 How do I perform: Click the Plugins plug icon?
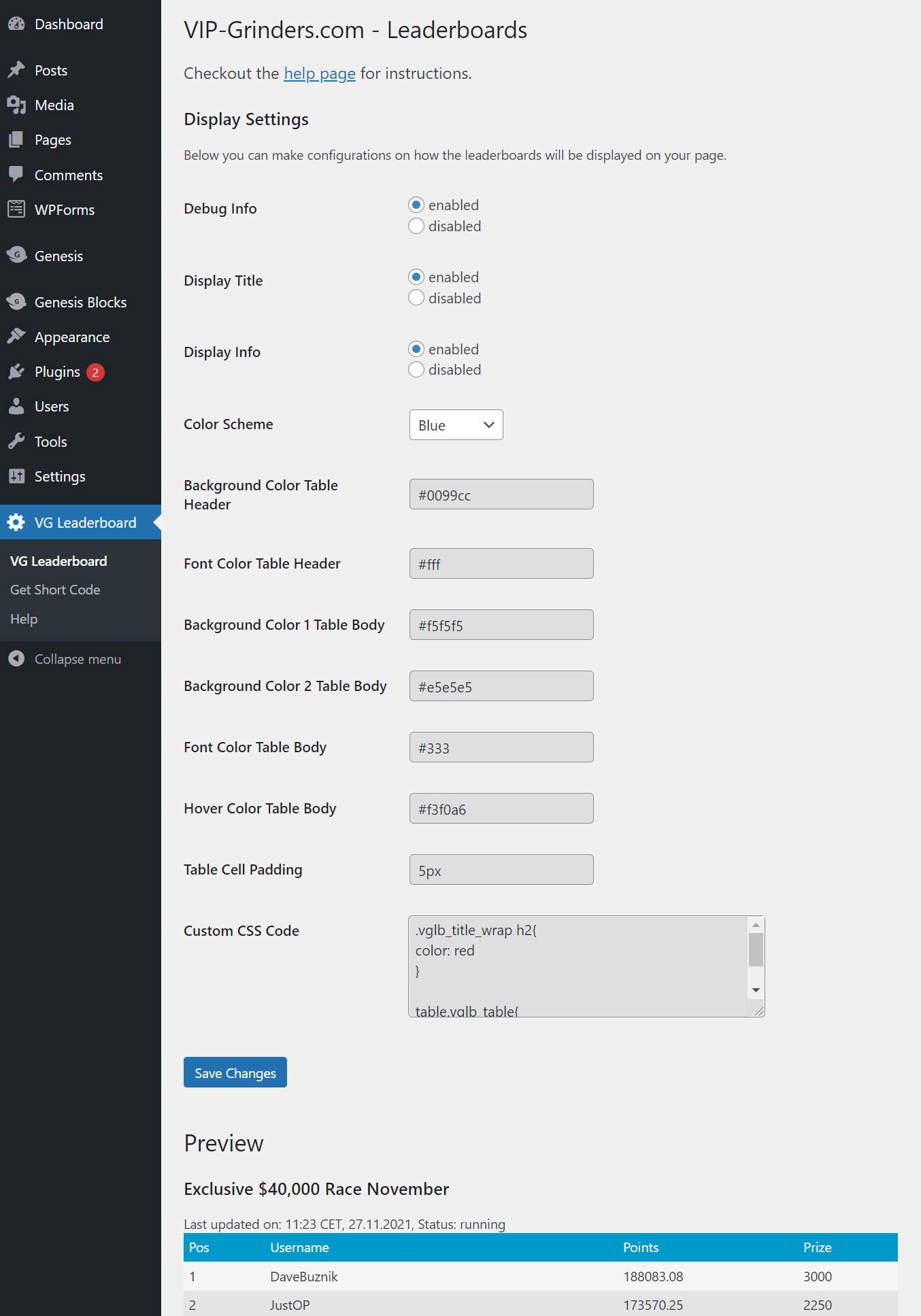16,371
